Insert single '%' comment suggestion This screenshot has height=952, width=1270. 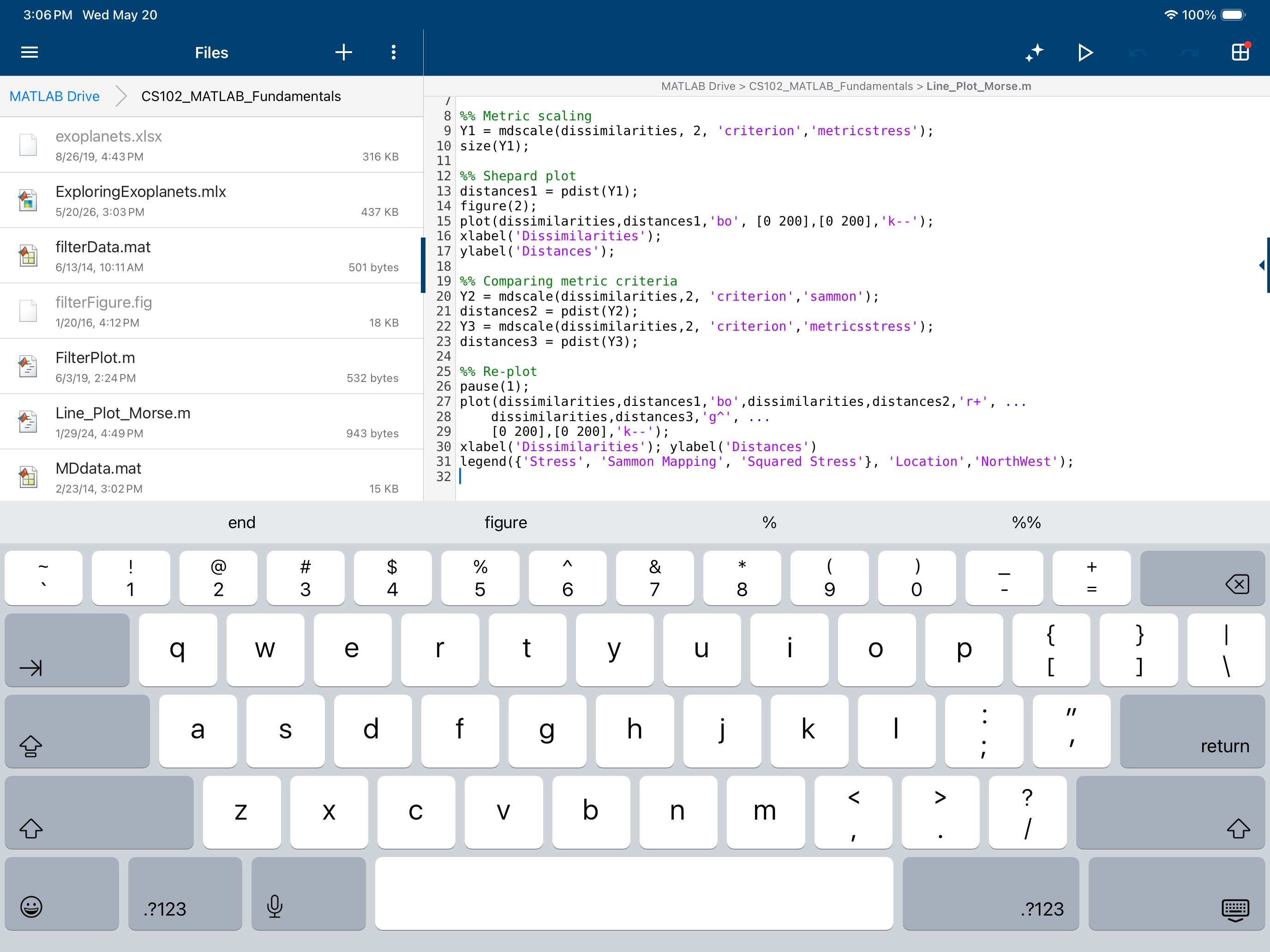point(769,522)
